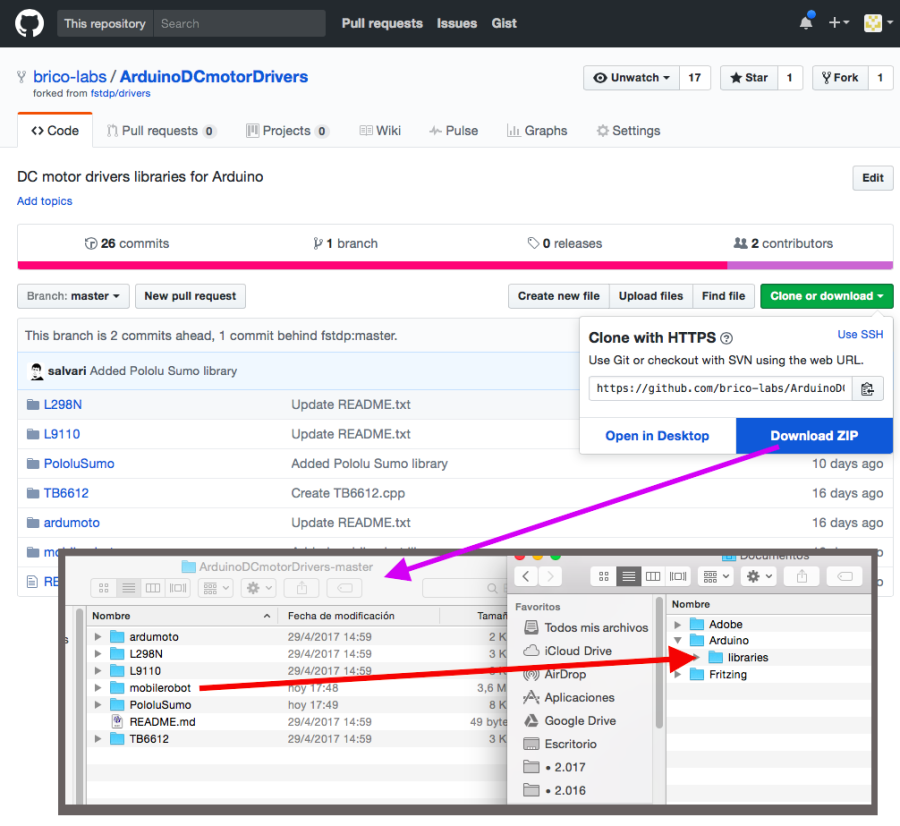
Task: Collapse the Arduino folder in Documentos
Action: click(x=679, y=641)
